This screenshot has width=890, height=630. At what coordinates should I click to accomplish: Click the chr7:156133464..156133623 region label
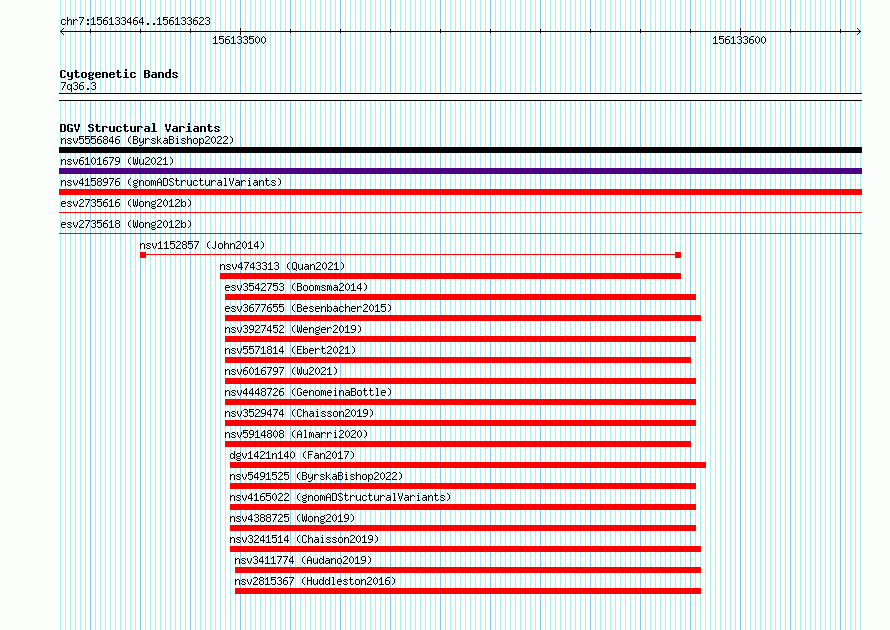135,21
